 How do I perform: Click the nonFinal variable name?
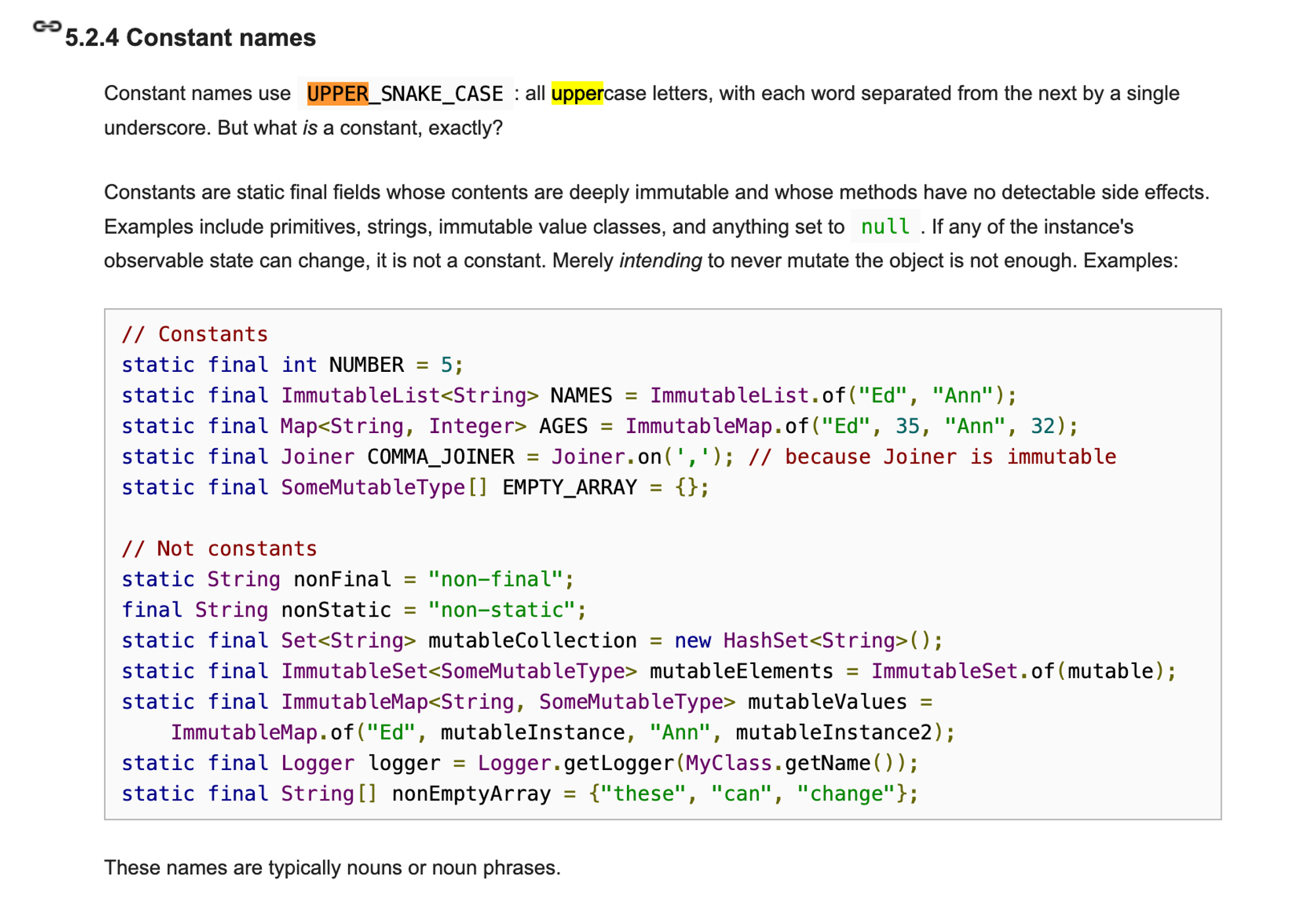click(342, 579)
